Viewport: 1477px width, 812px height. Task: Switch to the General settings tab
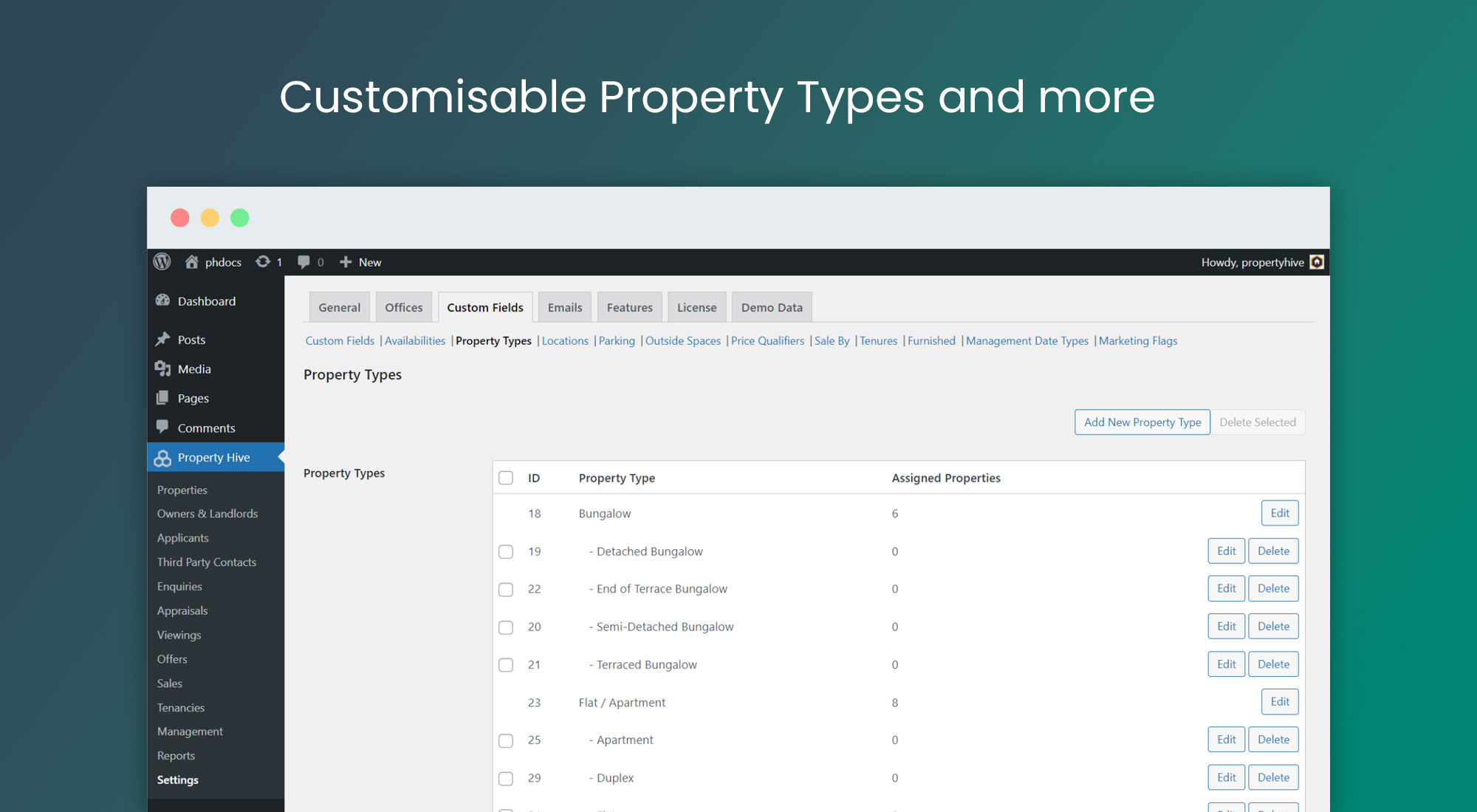pyautogui.click(x=339, y=306)
